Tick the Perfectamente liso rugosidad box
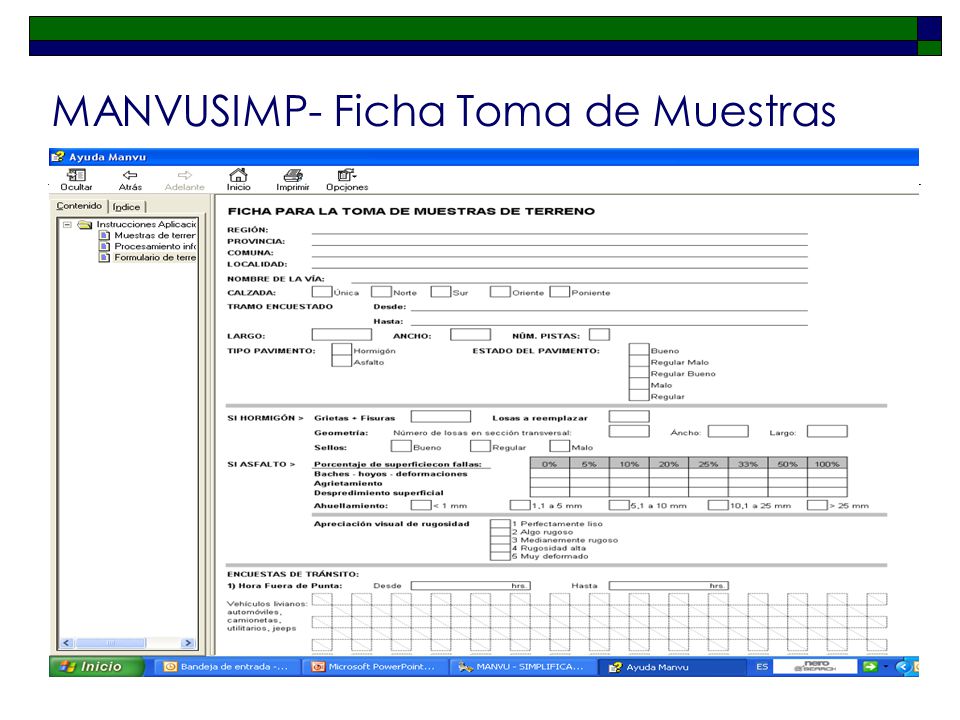Image resolution: width=960 pixels, height=720 pixels. pyautogui.click(x=500, y=523)
